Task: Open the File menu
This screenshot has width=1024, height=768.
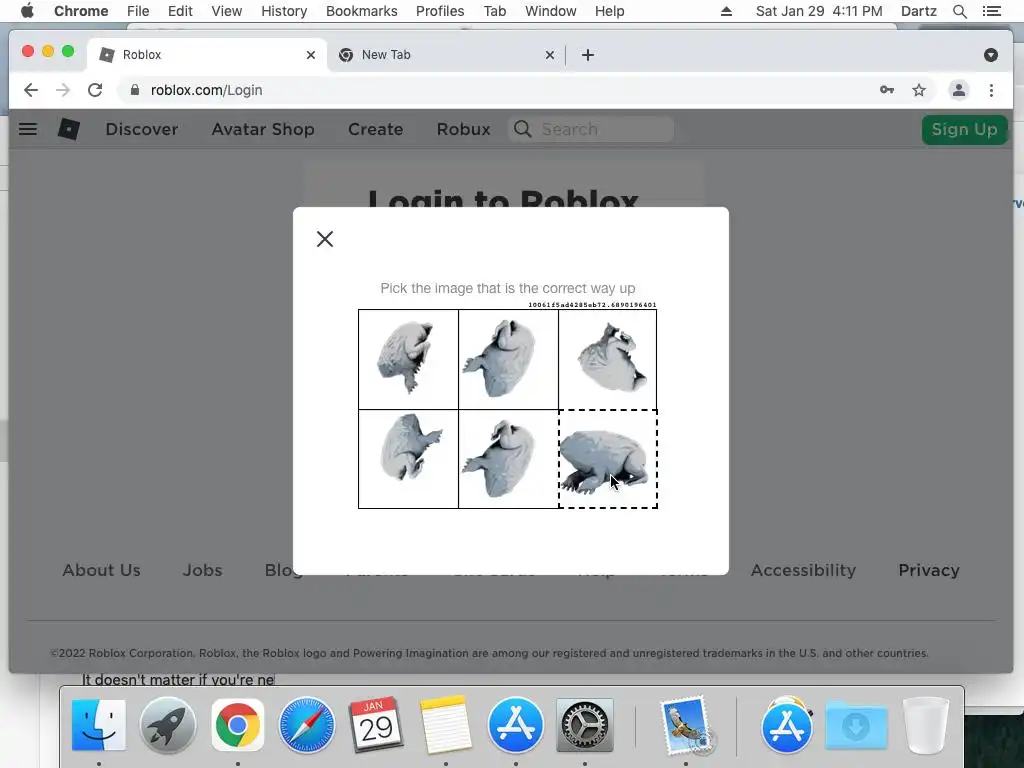Action: [x=138, y=11]
